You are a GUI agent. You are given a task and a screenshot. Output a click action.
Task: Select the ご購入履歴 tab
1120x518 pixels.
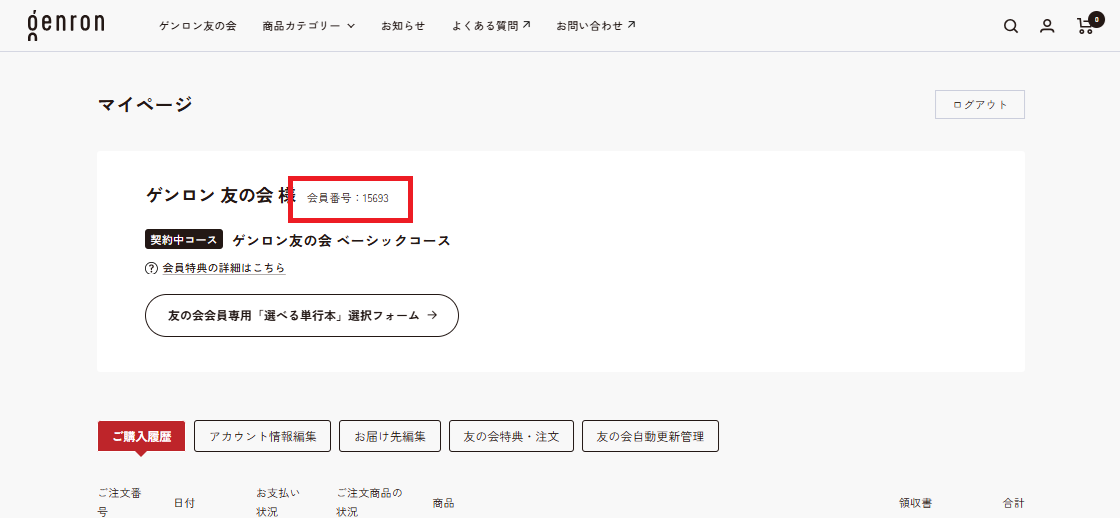click(141, 437)
